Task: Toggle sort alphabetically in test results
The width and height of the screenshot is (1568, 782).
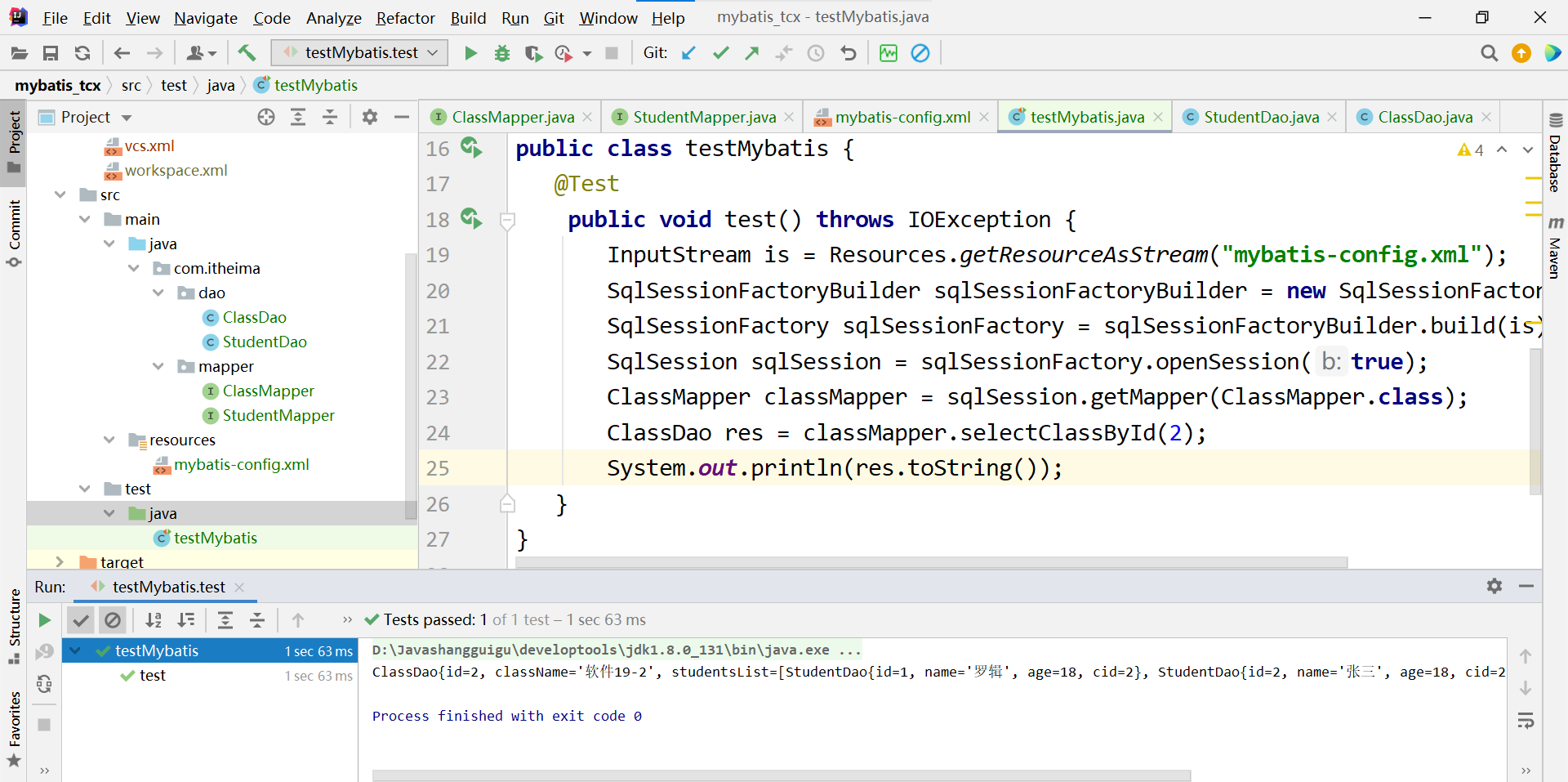Action: pos(154,620)
